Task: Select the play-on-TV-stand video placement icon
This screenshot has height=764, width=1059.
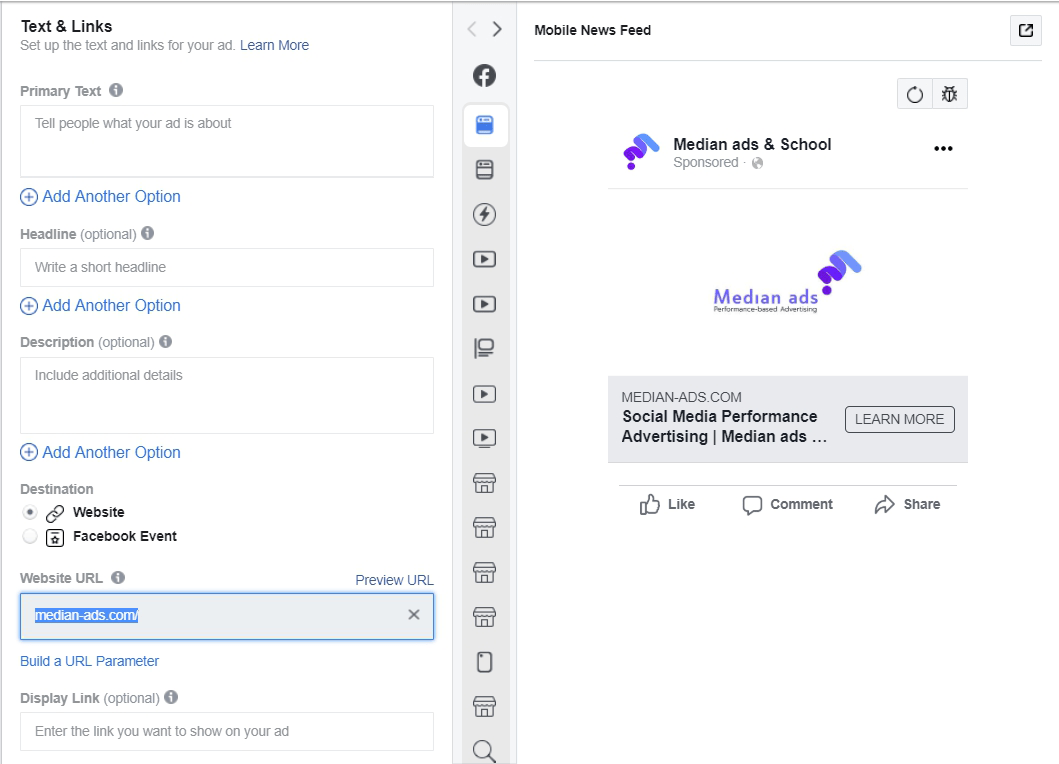Action: click(484, 438)
